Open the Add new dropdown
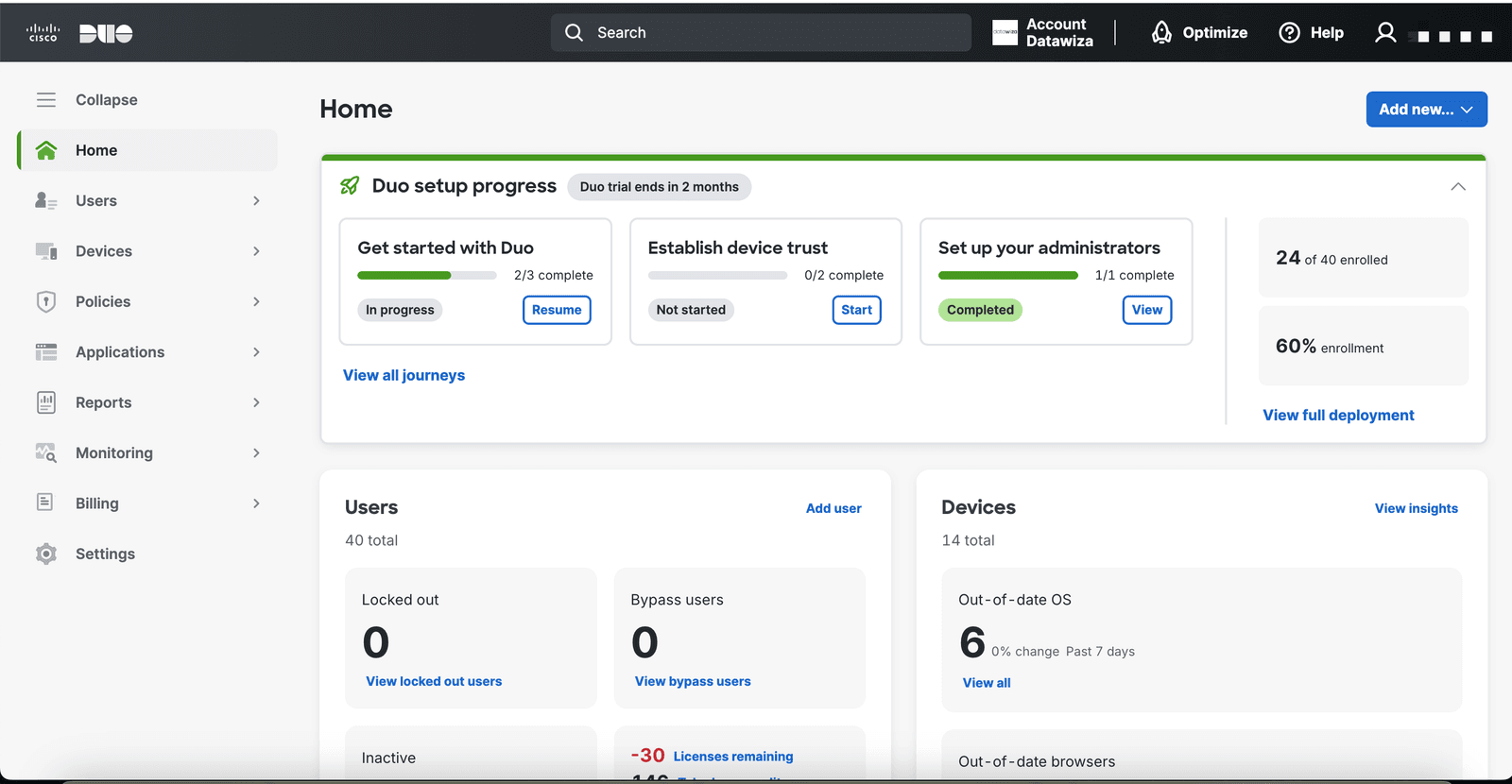1512x784 pixels. coord(1427,110)
